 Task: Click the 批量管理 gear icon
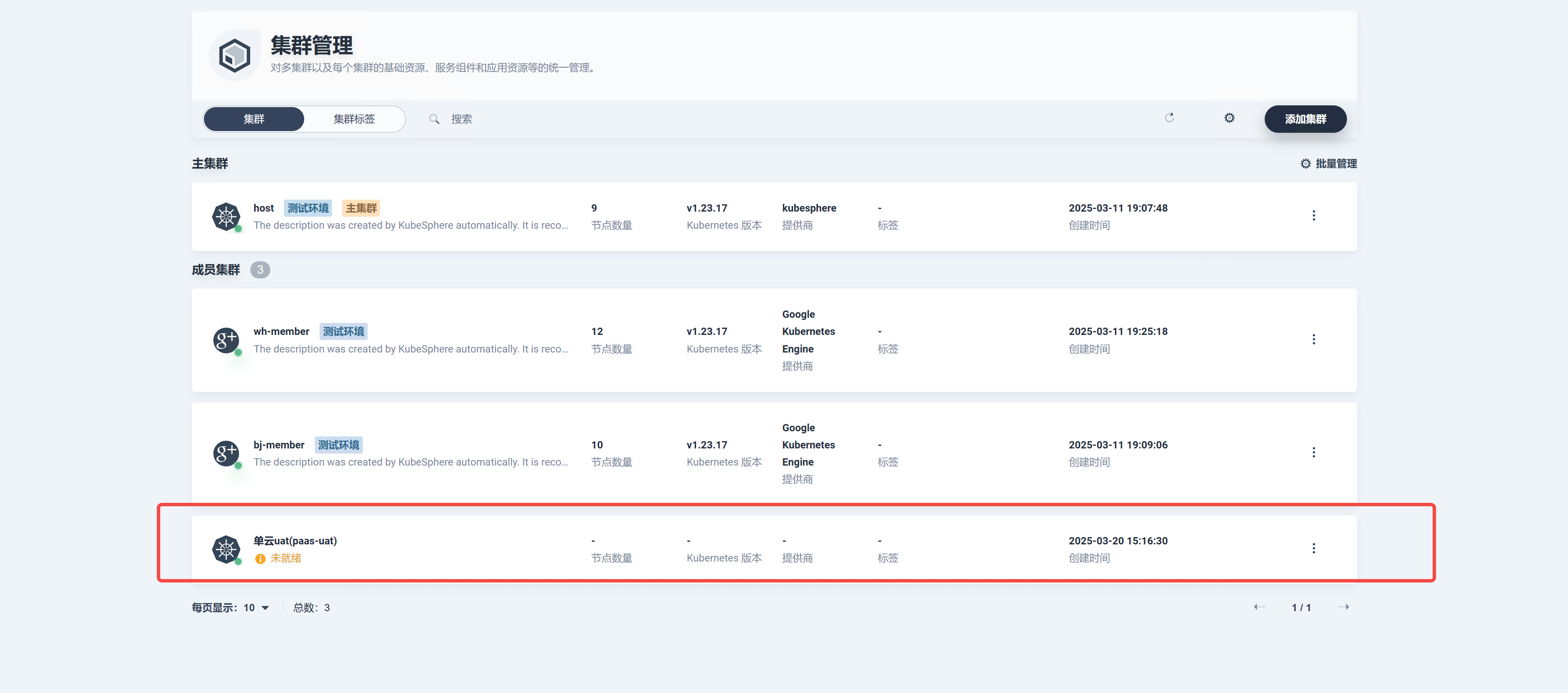(1305, 164)
